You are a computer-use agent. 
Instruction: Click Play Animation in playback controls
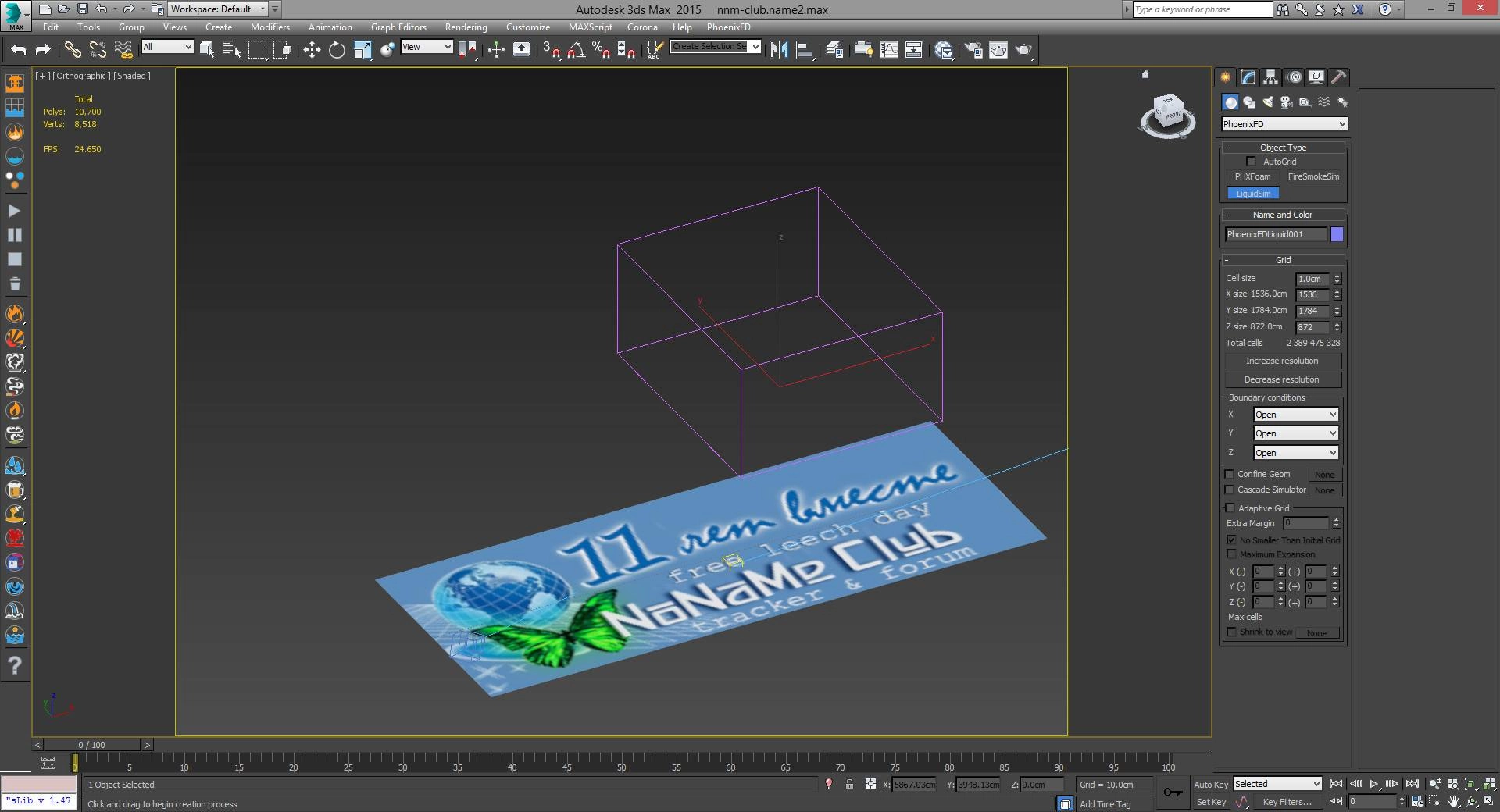coord(1374,784)
